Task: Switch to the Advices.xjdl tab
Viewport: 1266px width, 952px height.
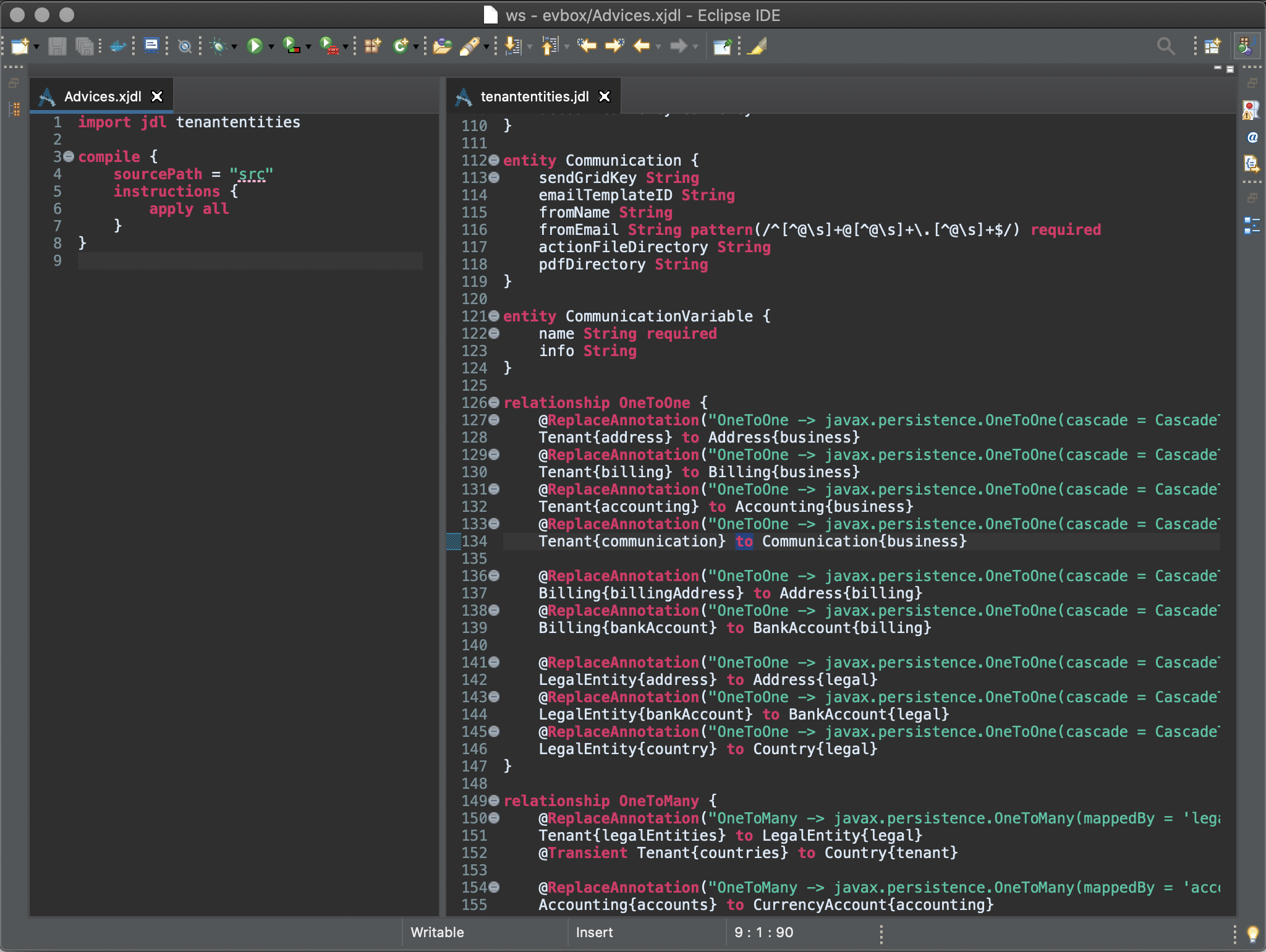Action: coord(103,96)
